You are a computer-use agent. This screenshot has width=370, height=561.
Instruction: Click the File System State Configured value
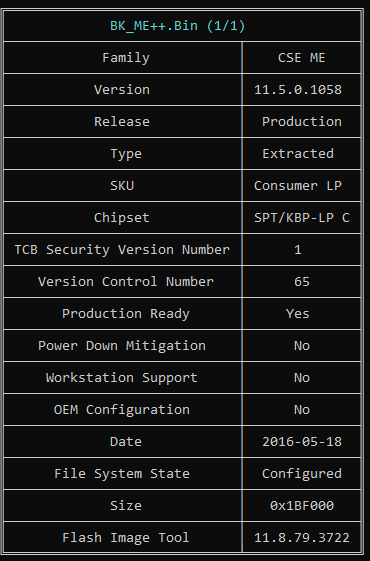302,474
